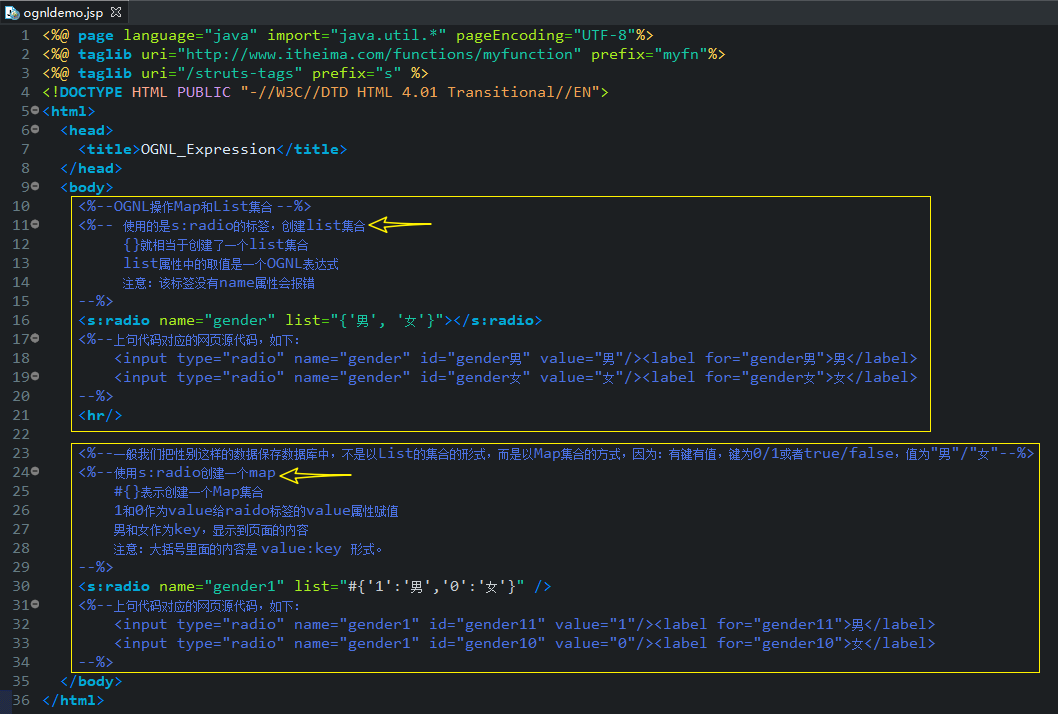Click the "-//W3C//DTD HTML 4.01 Transitional//EN" string
1058x714 pixels.
coord(420,92)
